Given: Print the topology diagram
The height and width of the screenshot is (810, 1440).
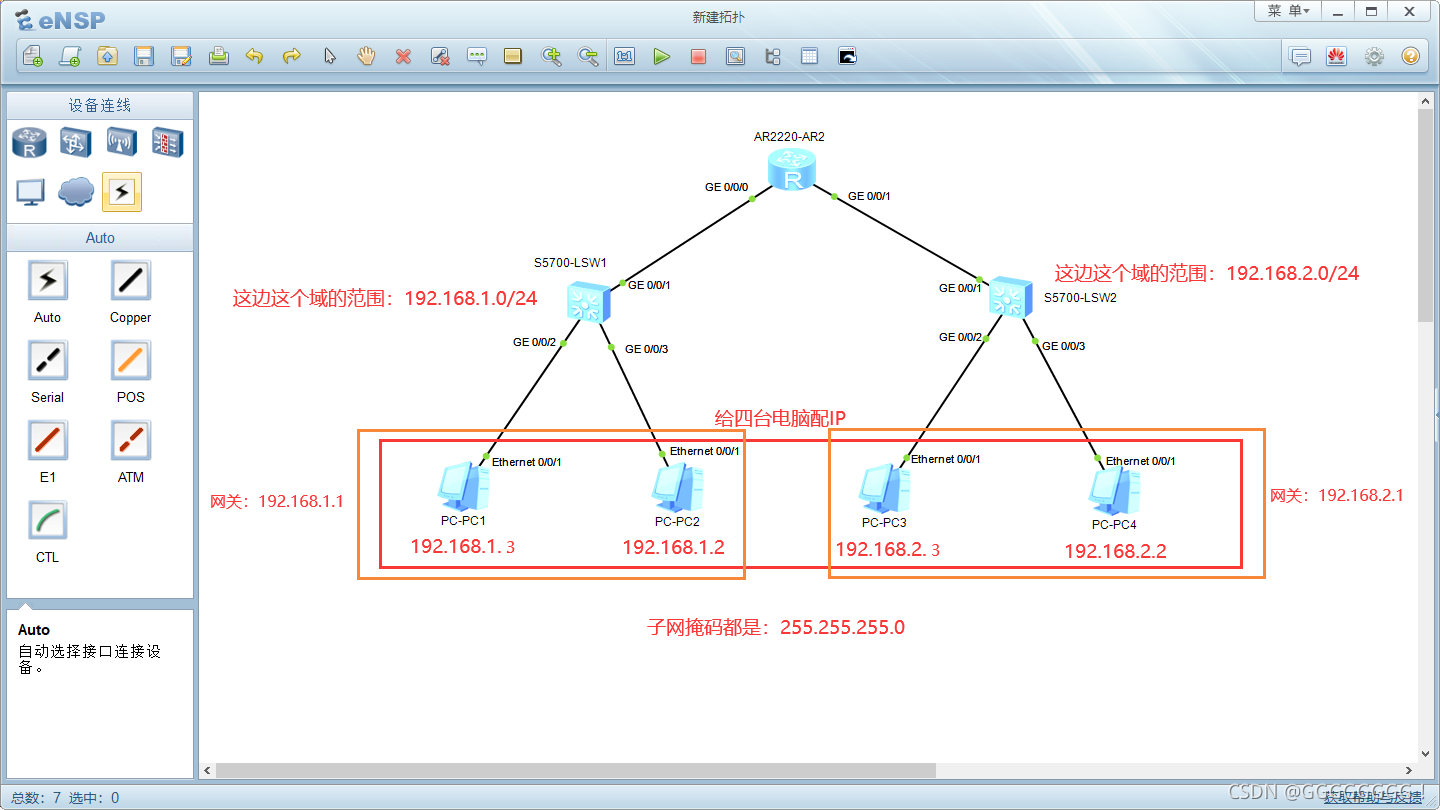Looking at the screenshot, I should tap(218, 56).
